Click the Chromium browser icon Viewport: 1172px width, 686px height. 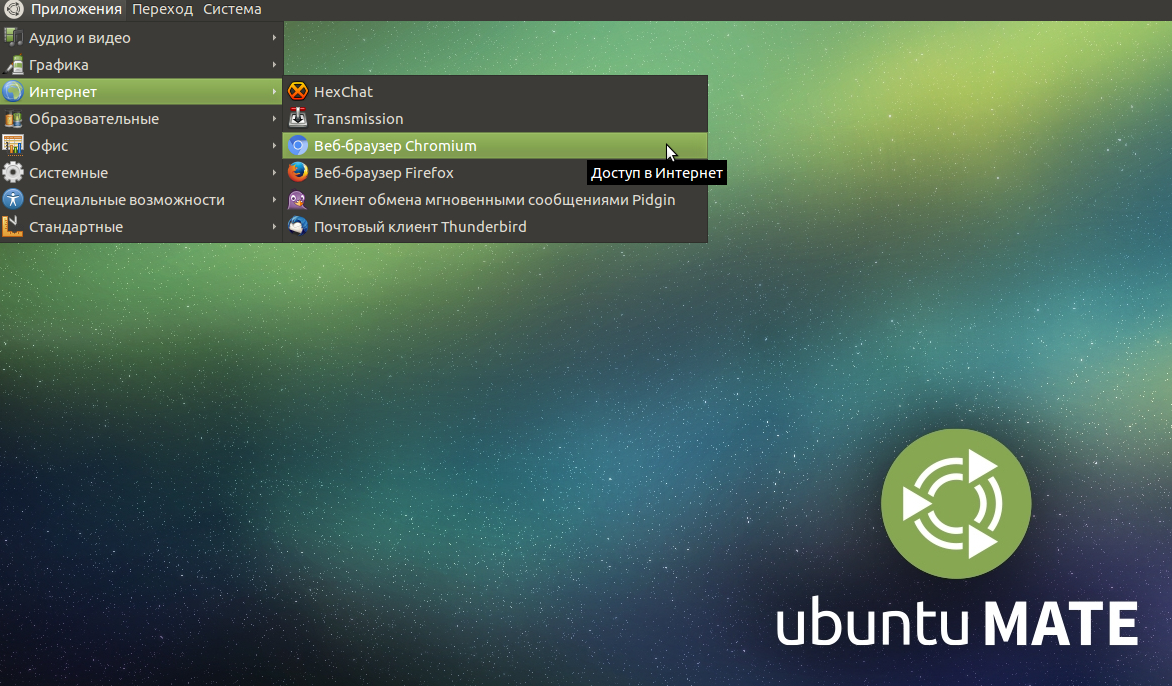297,145
